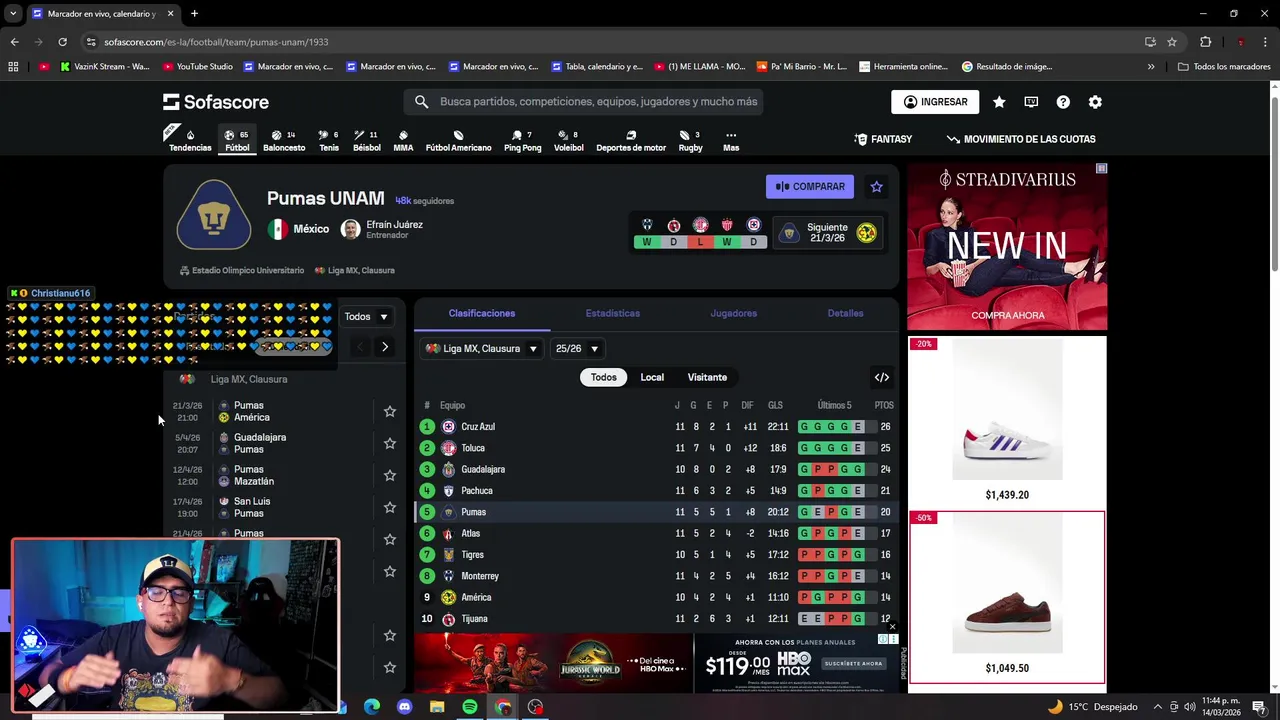Show Todos standings filter
1280x720 pixels.
(604, 377)
